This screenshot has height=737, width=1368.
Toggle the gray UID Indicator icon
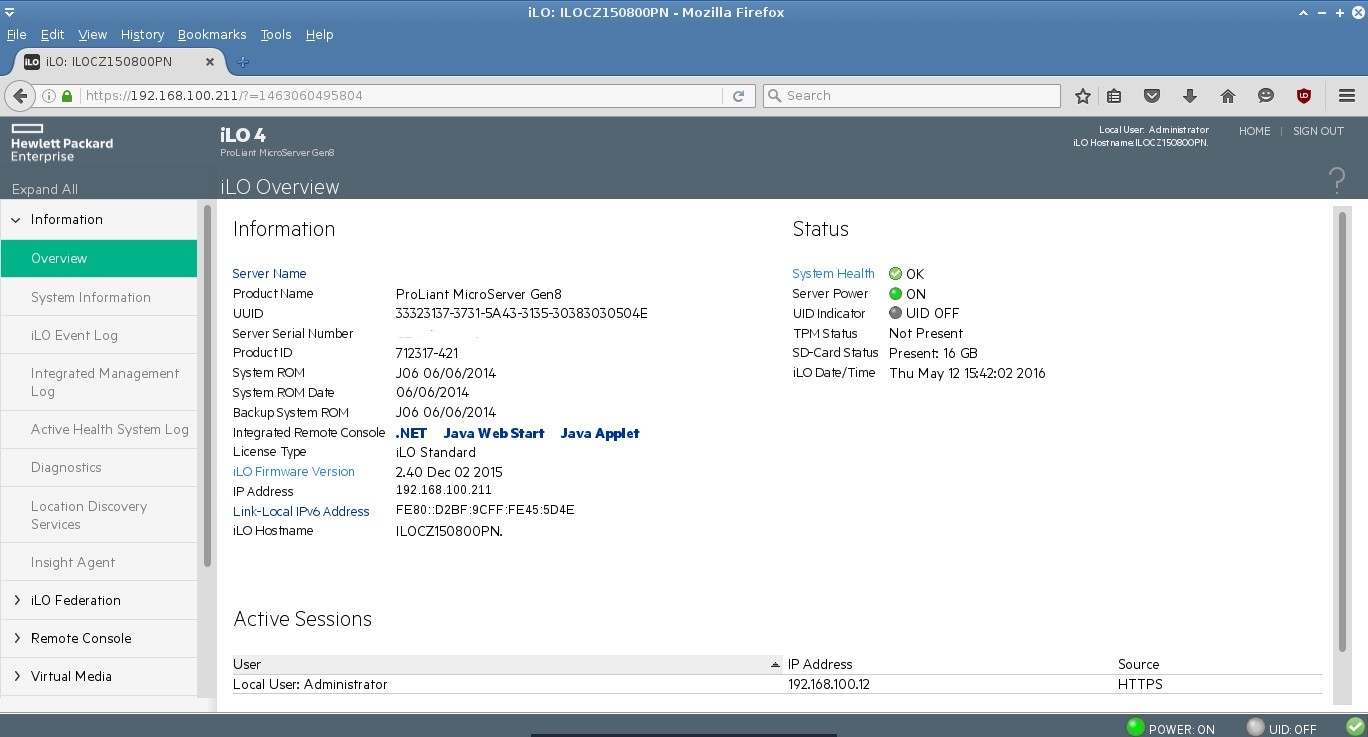[895, 313]
